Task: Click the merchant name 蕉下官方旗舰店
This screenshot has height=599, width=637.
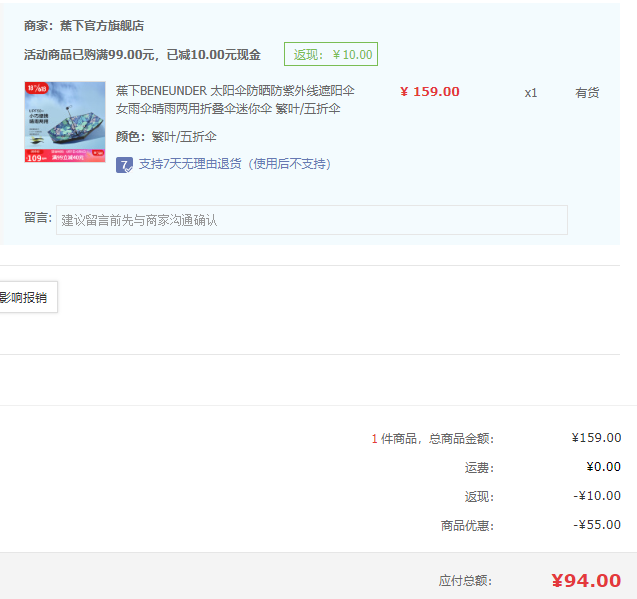Action: (x=102, y=26)
